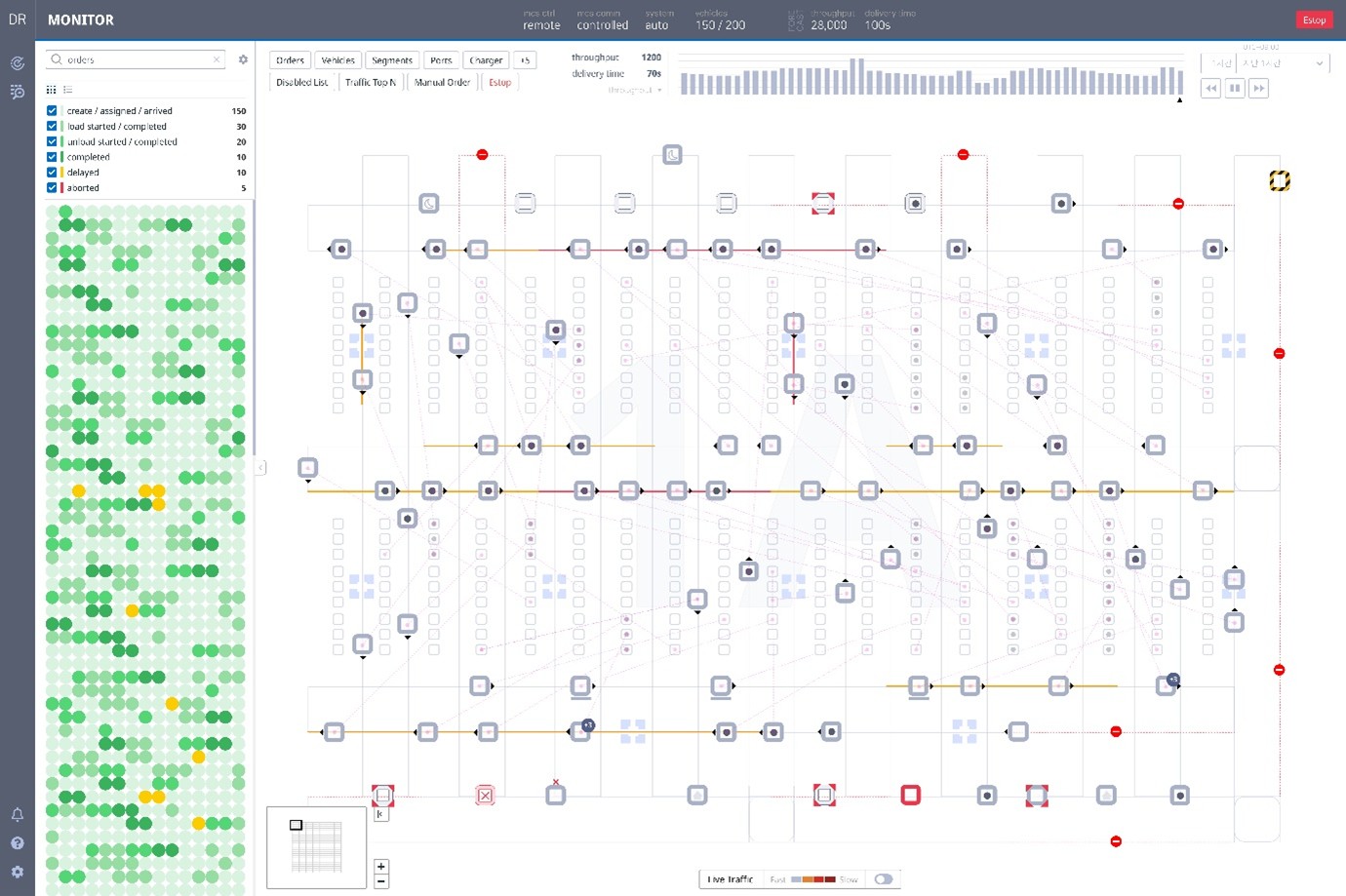Expand the +5 more filters button
The image size is (1346, 896).
525,60
